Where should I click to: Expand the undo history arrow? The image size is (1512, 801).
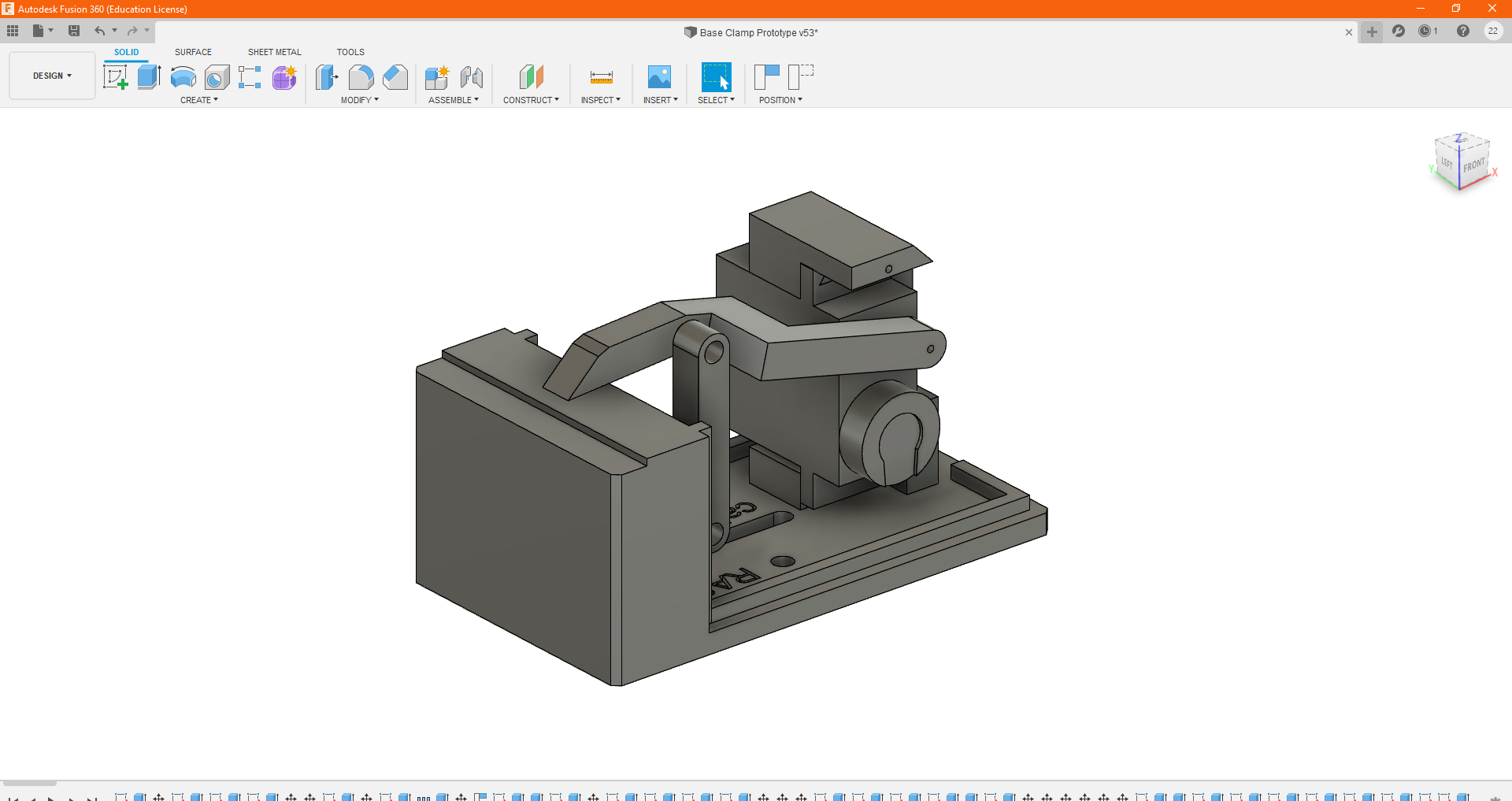click(115, 31)
